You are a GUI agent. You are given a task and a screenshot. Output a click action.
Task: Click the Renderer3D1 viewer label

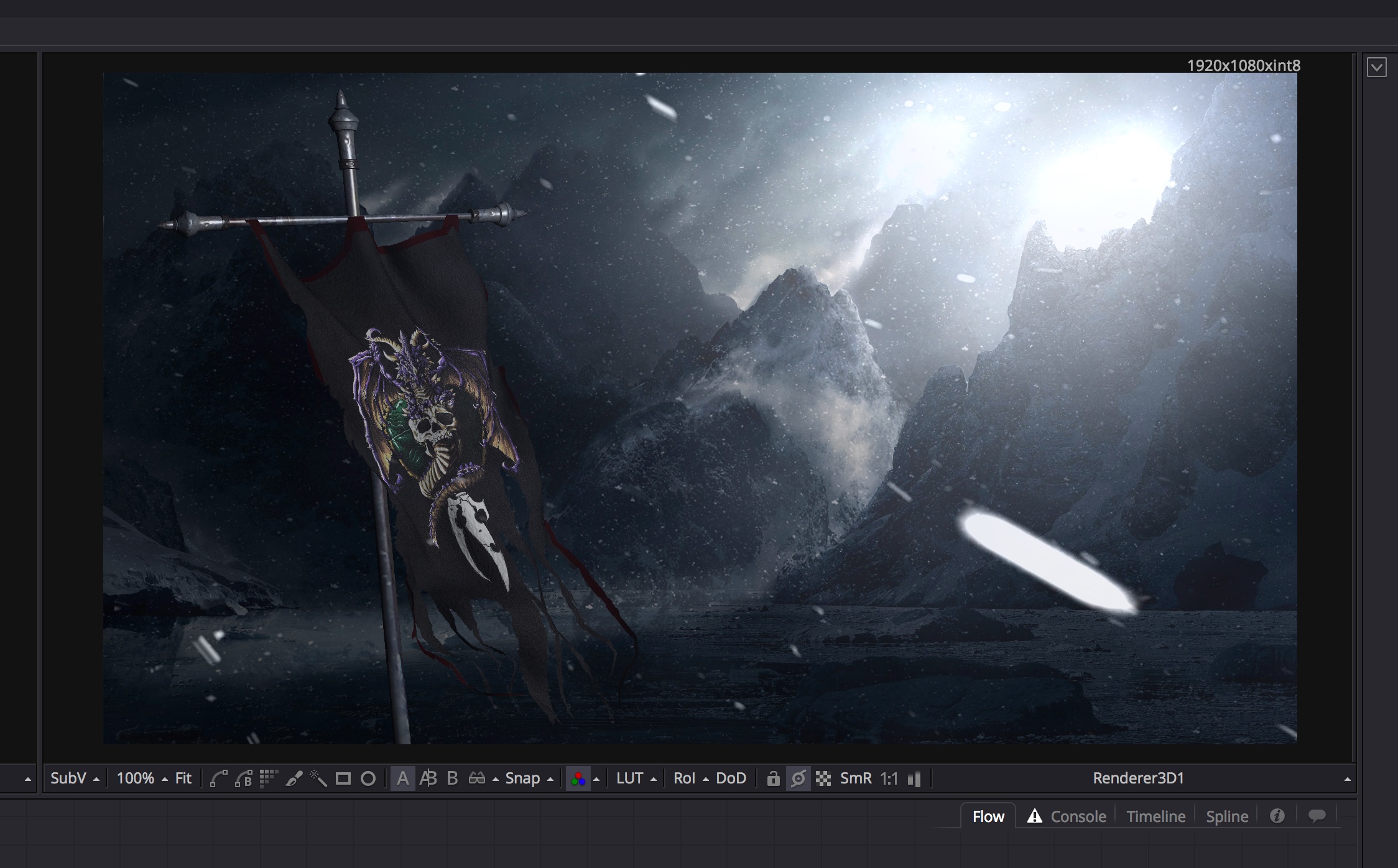tap(1139, 778)
